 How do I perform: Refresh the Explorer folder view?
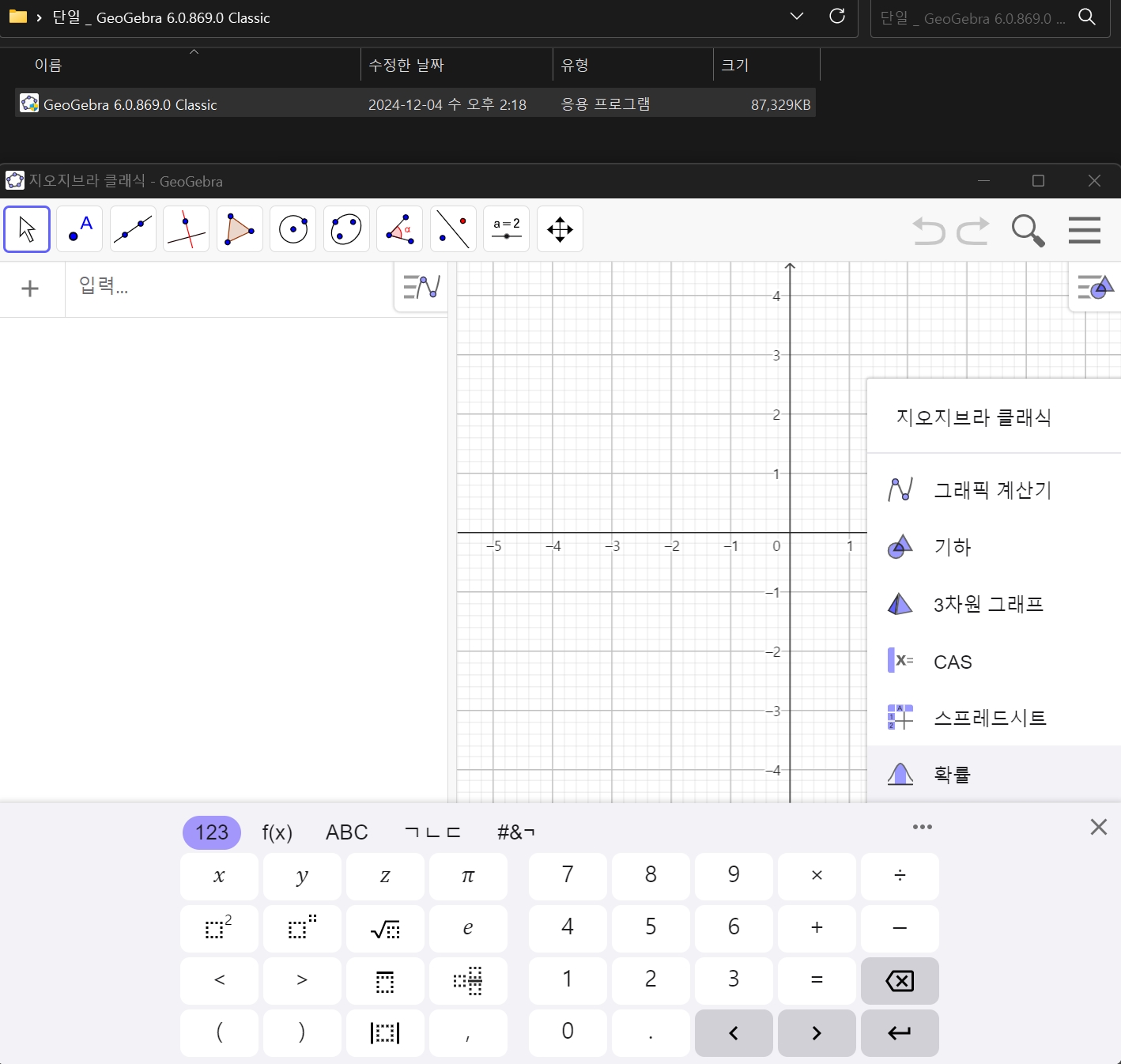pos(837,17)
